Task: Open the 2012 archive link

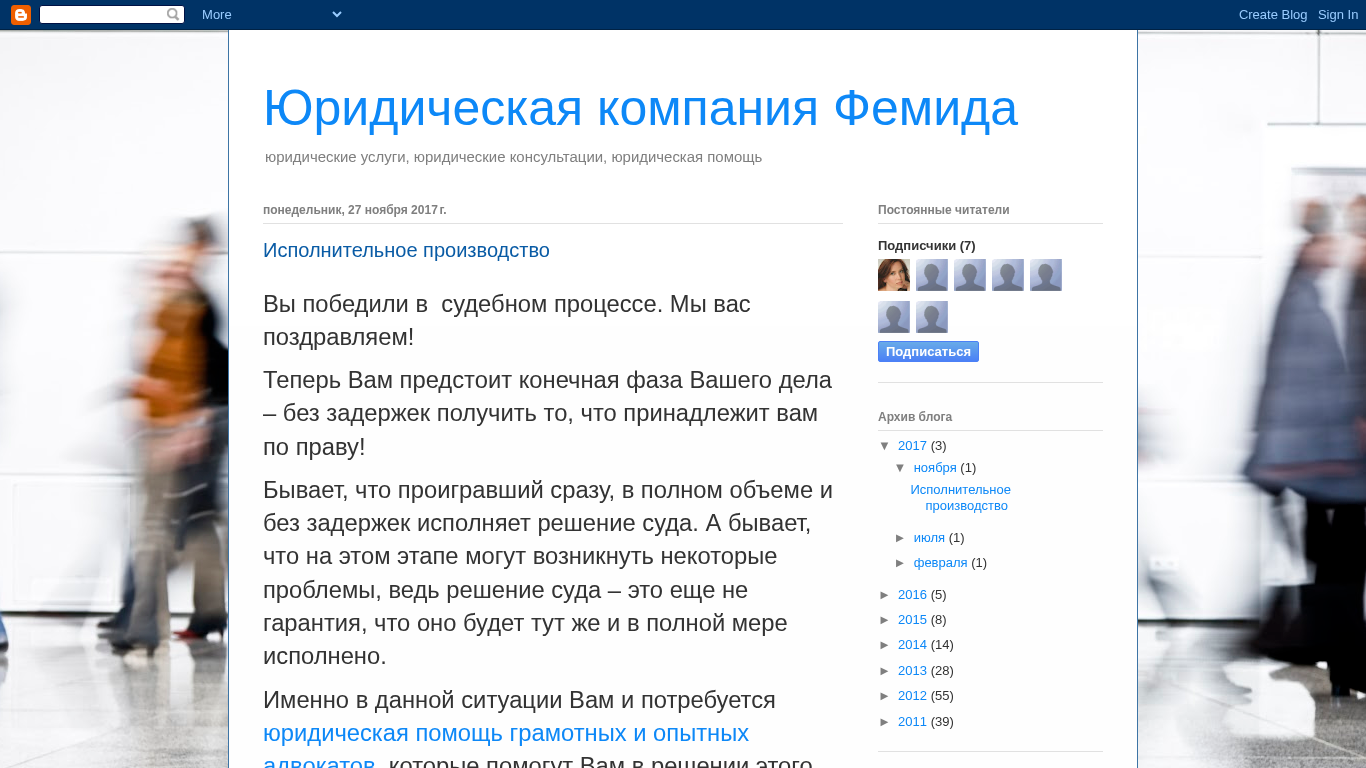Action: coord(912,696)
